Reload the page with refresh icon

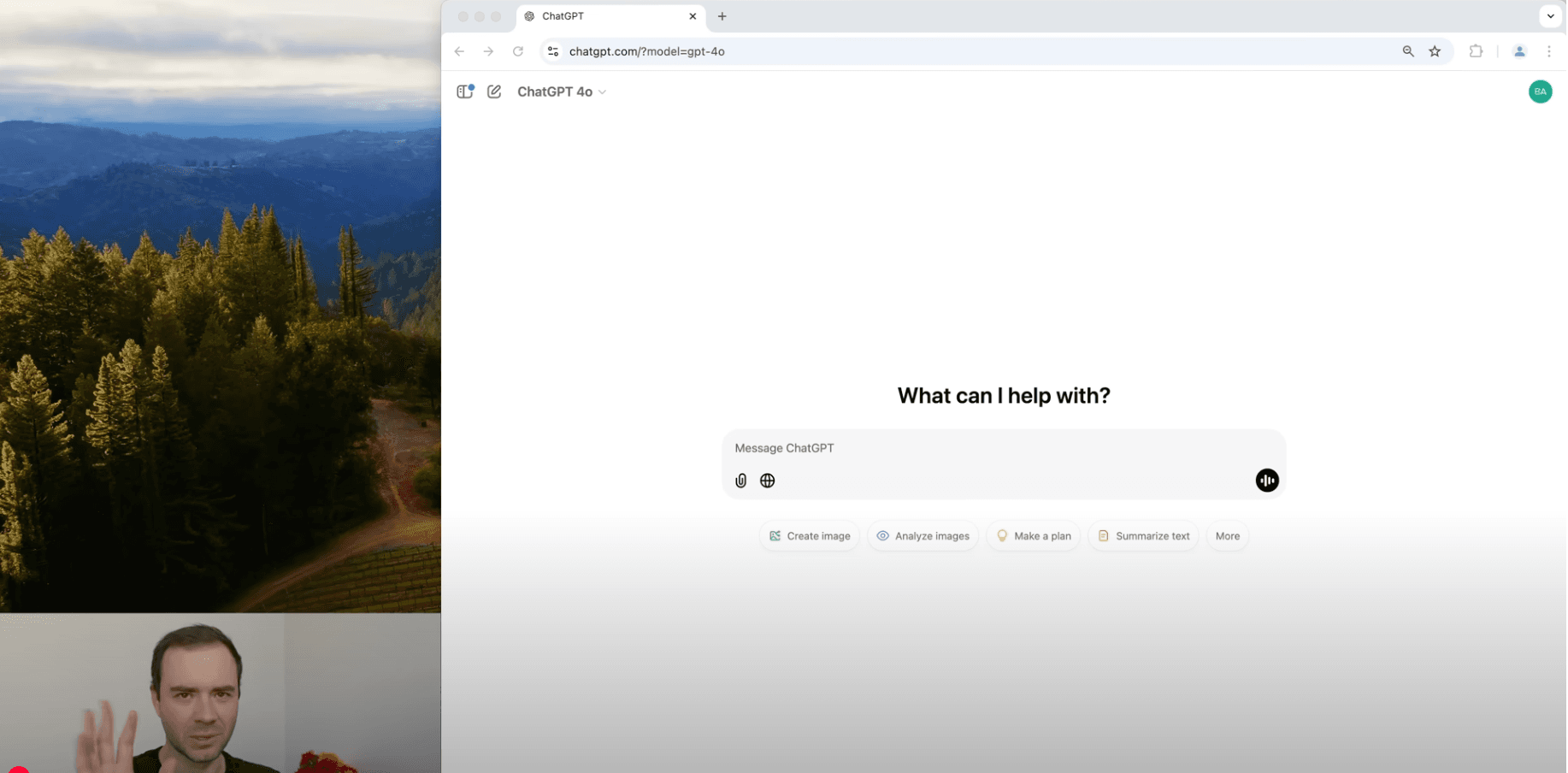(x=518, y=51)
